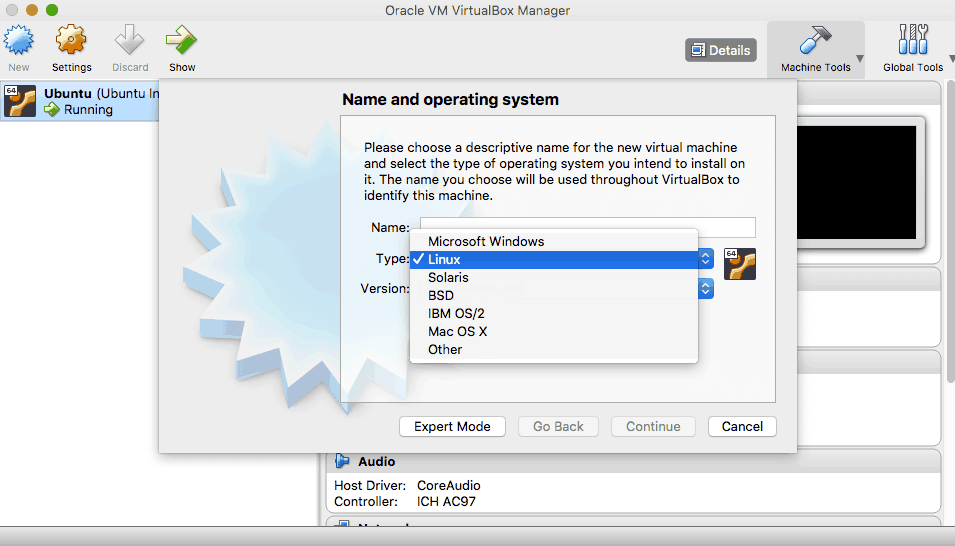This screenshot has width=955, height=546.
Task: Click the Host Driver label
Action: coord(370,486)
